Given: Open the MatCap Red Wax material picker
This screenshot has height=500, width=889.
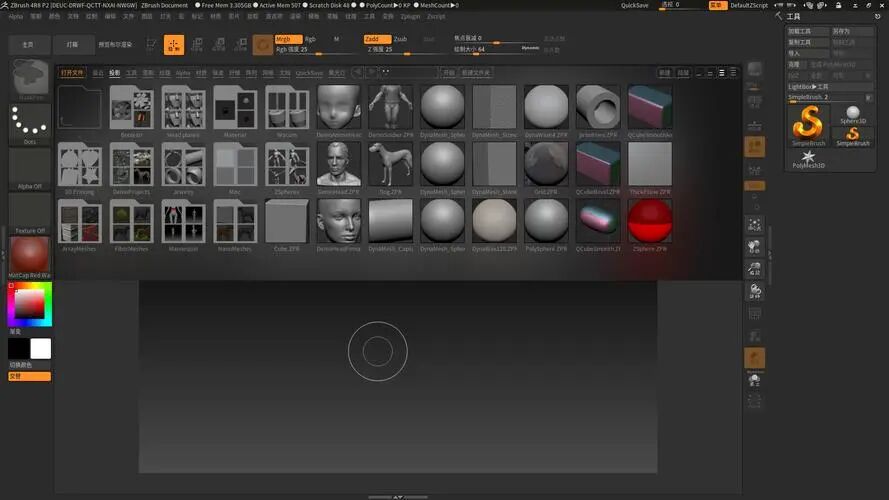Looking at the screenshot, I should 29,257.
